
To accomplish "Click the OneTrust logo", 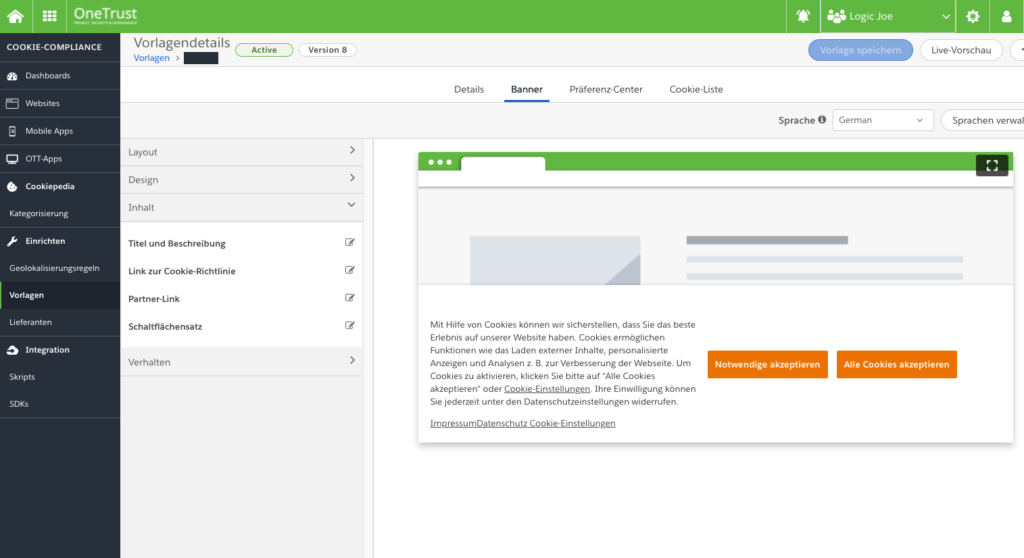I will point(105,15).
